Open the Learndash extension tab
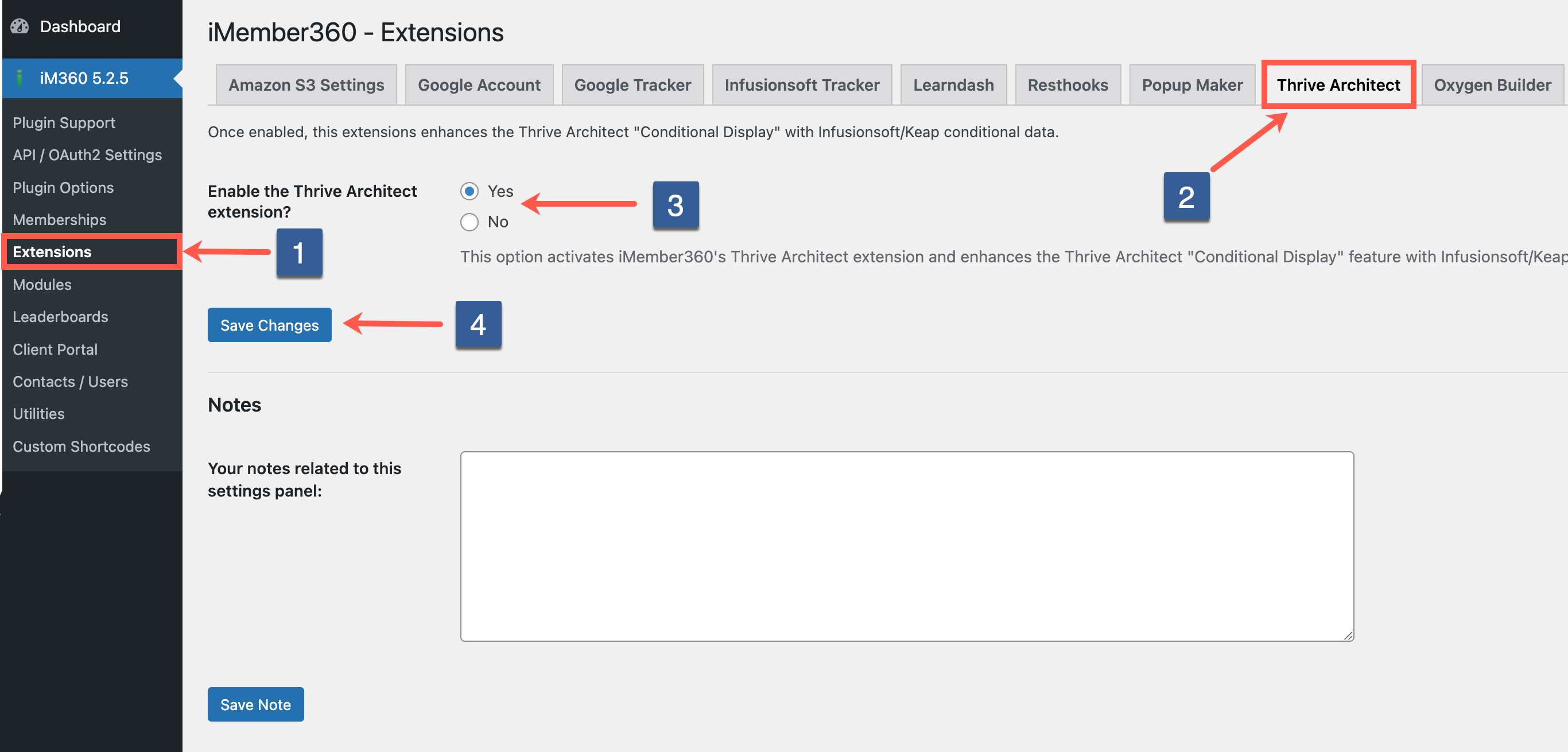Screen dimensions: 1568x752 point(953,84)
